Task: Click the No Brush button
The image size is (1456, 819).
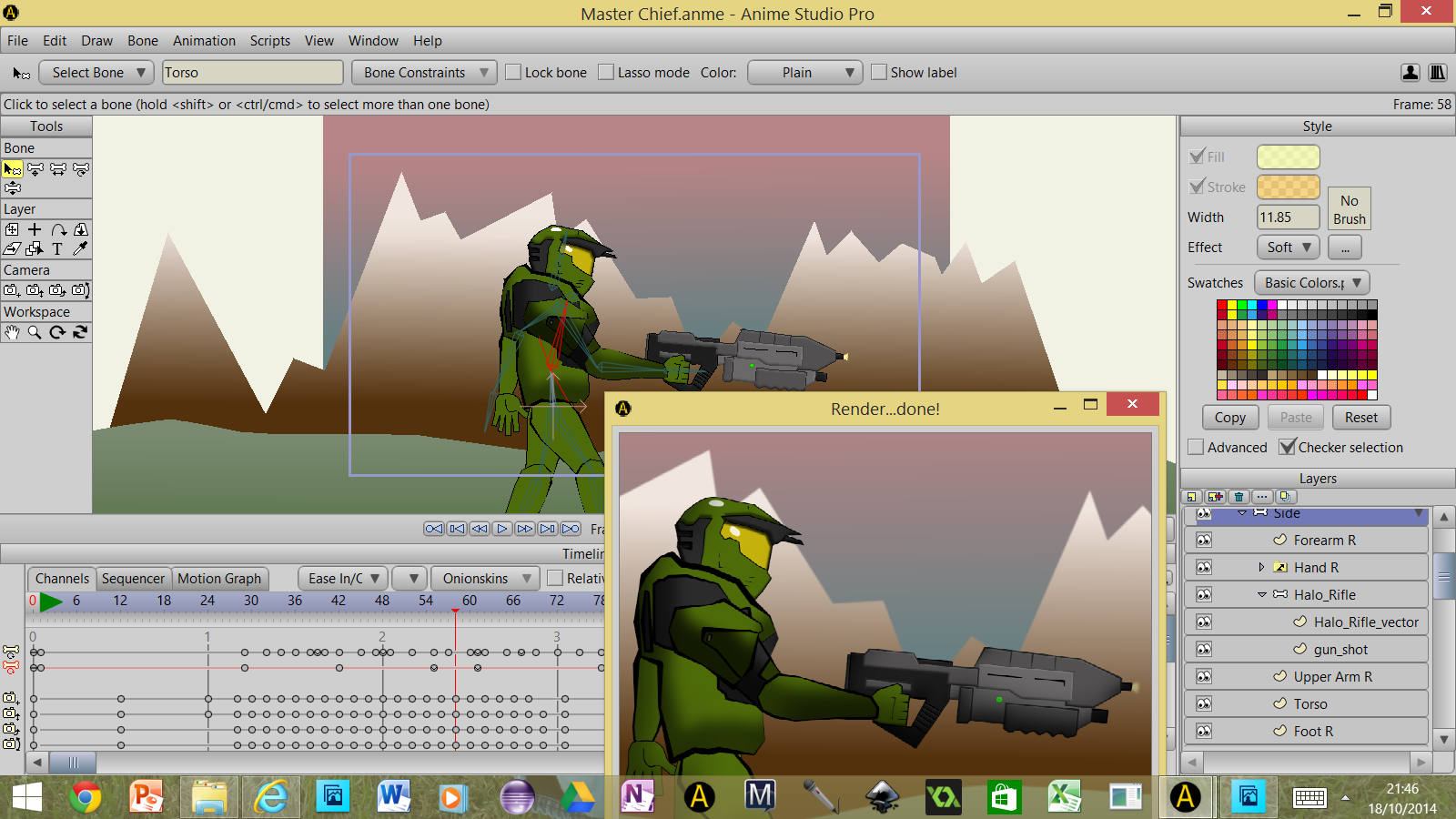Action: coord(1350,209)
